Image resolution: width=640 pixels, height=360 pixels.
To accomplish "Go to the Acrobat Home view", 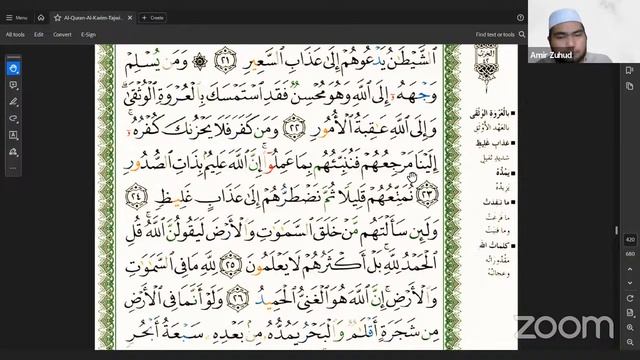I will pyautogui.click(x=41, y=18).
